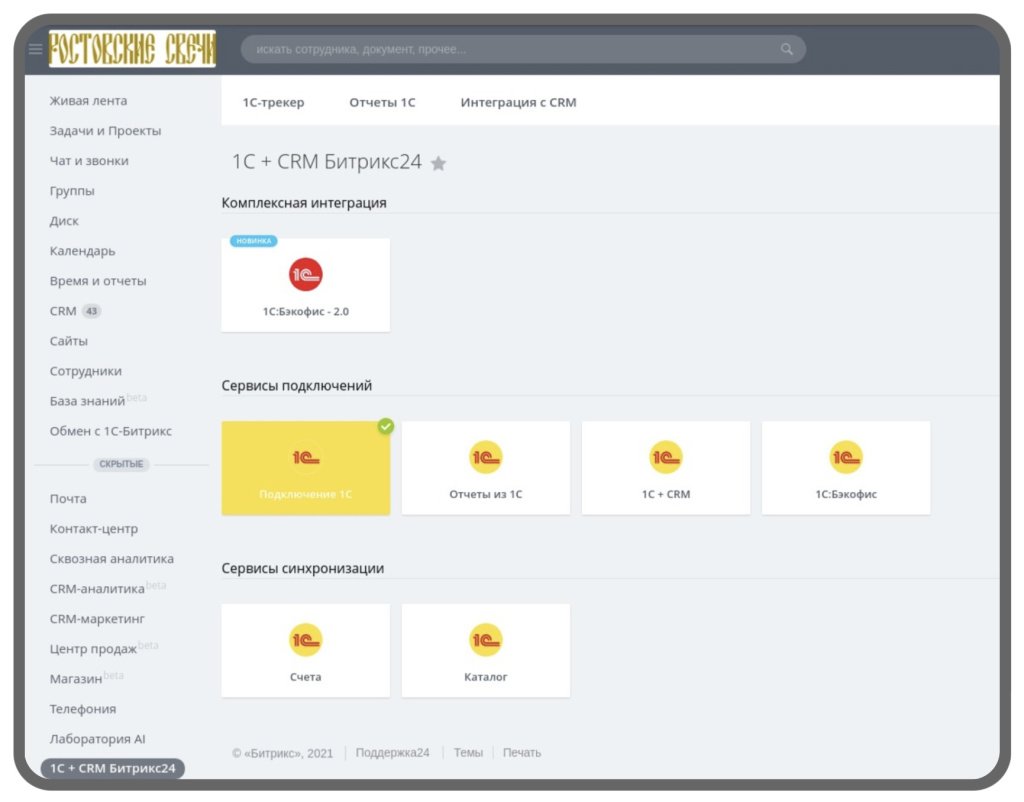The width and height of the screenshot is (1024, 802).
Task: Click the search magnifier icon
Action: click(x=786, y=49)
